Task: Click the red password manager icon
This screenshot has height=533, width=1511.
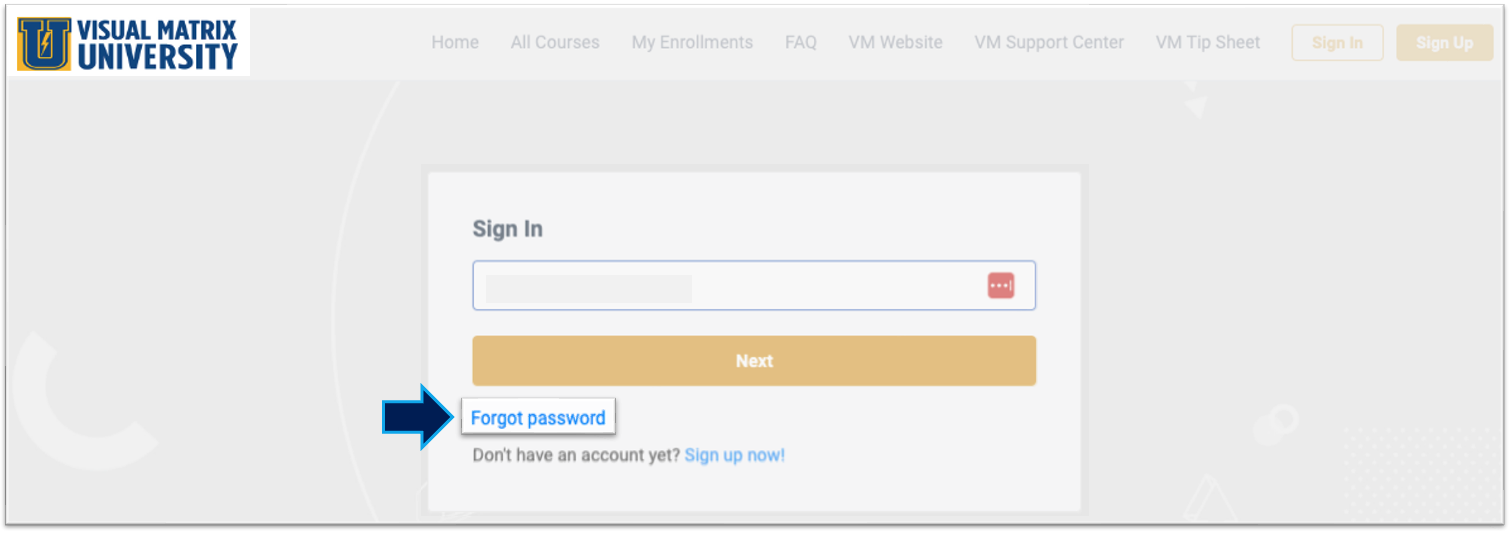Action: point(1000,286)
